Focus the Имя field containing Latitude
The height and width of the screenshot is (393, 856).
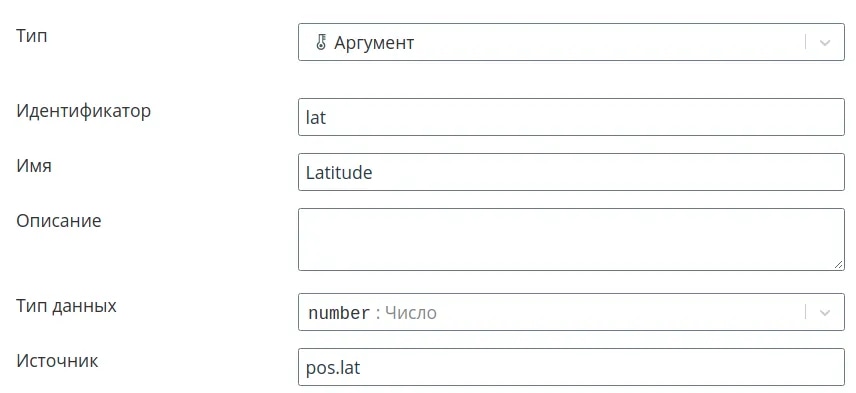pyautogui.click(x=571, y=172)
